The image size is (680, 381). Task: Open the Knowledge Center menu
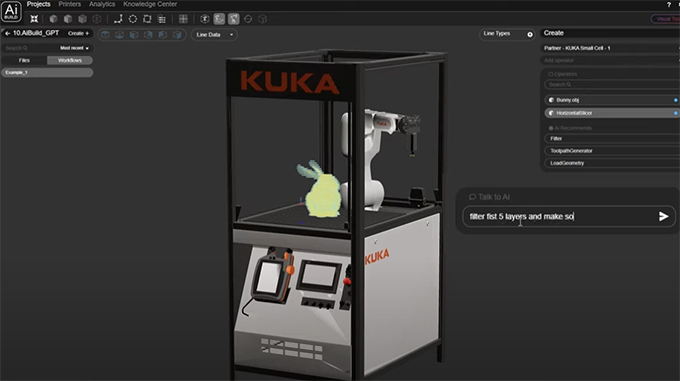click(150, 4)
